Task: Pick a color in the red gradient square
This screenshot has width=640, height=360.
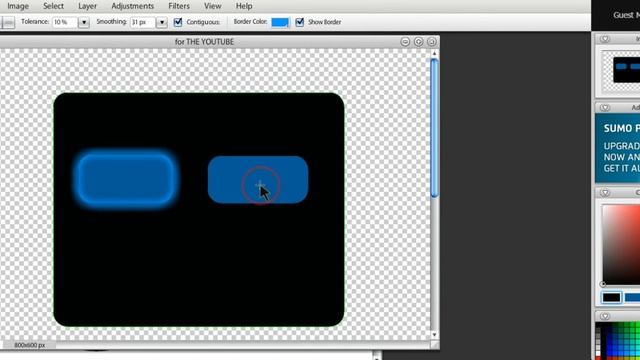Action: (621, 244)
